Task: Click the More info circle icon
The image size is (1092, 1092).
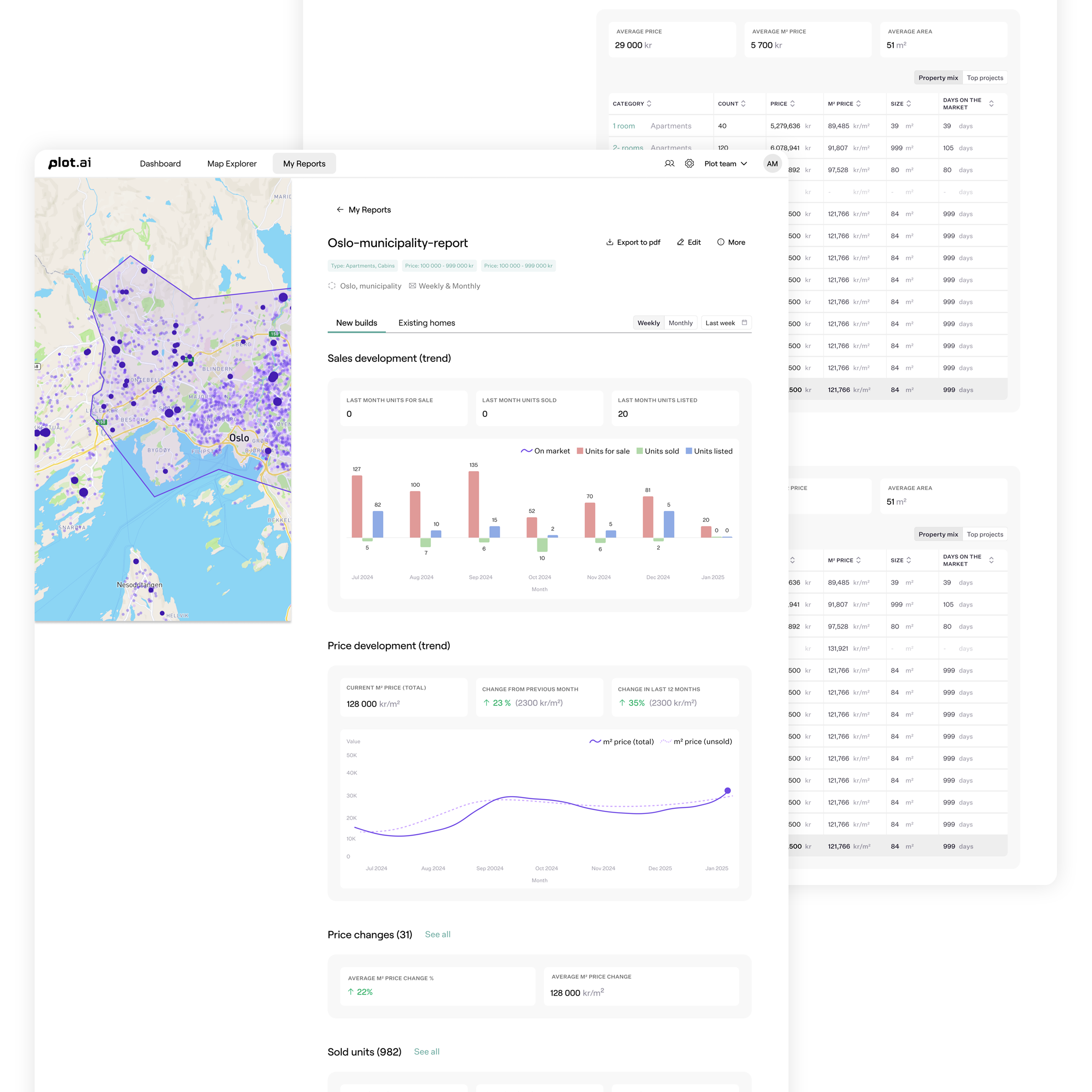Action: point(721,242)
